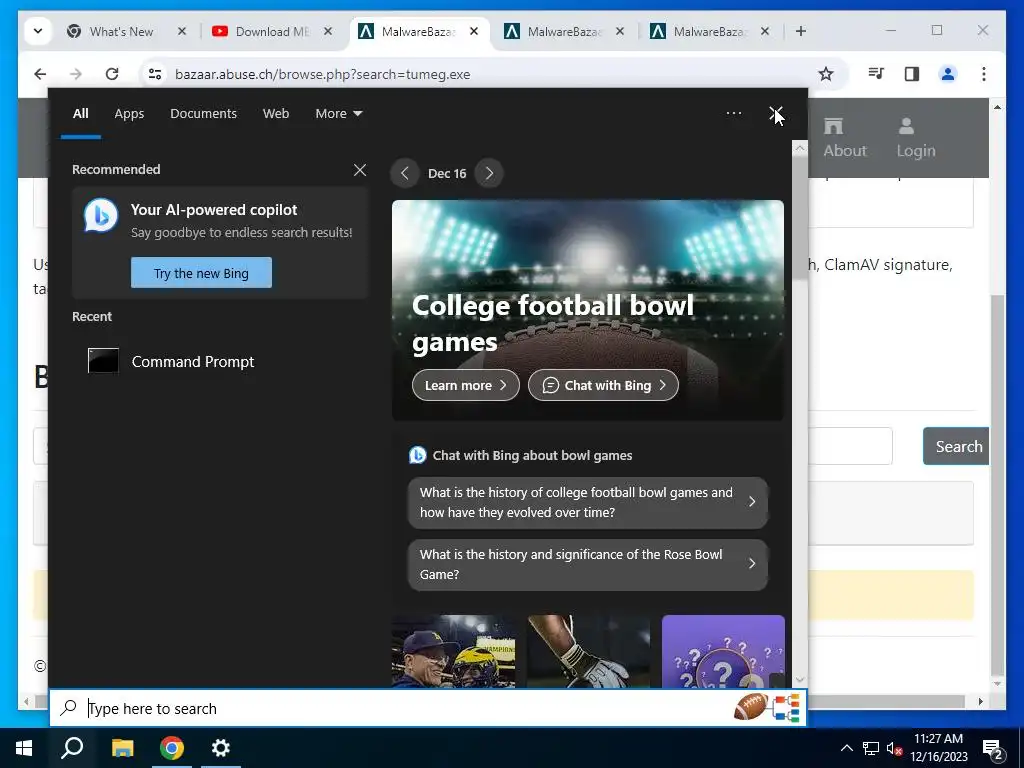Screen dimensions: 1024x768
Task: Click the Chrome page vertical scrollbar
Action: coord(997,485)
